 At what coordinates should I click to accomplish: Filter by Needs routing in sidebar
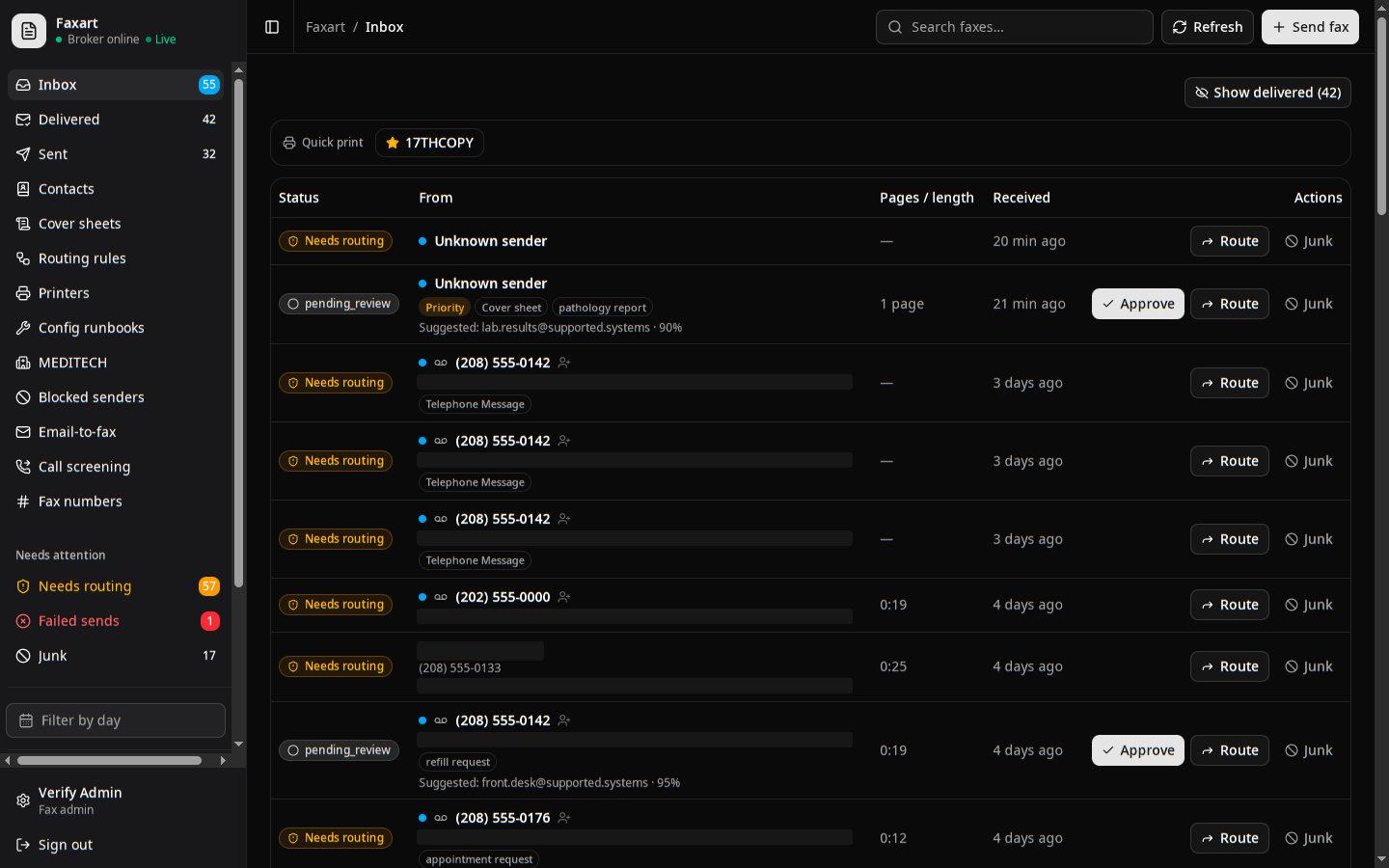[116, 586]
